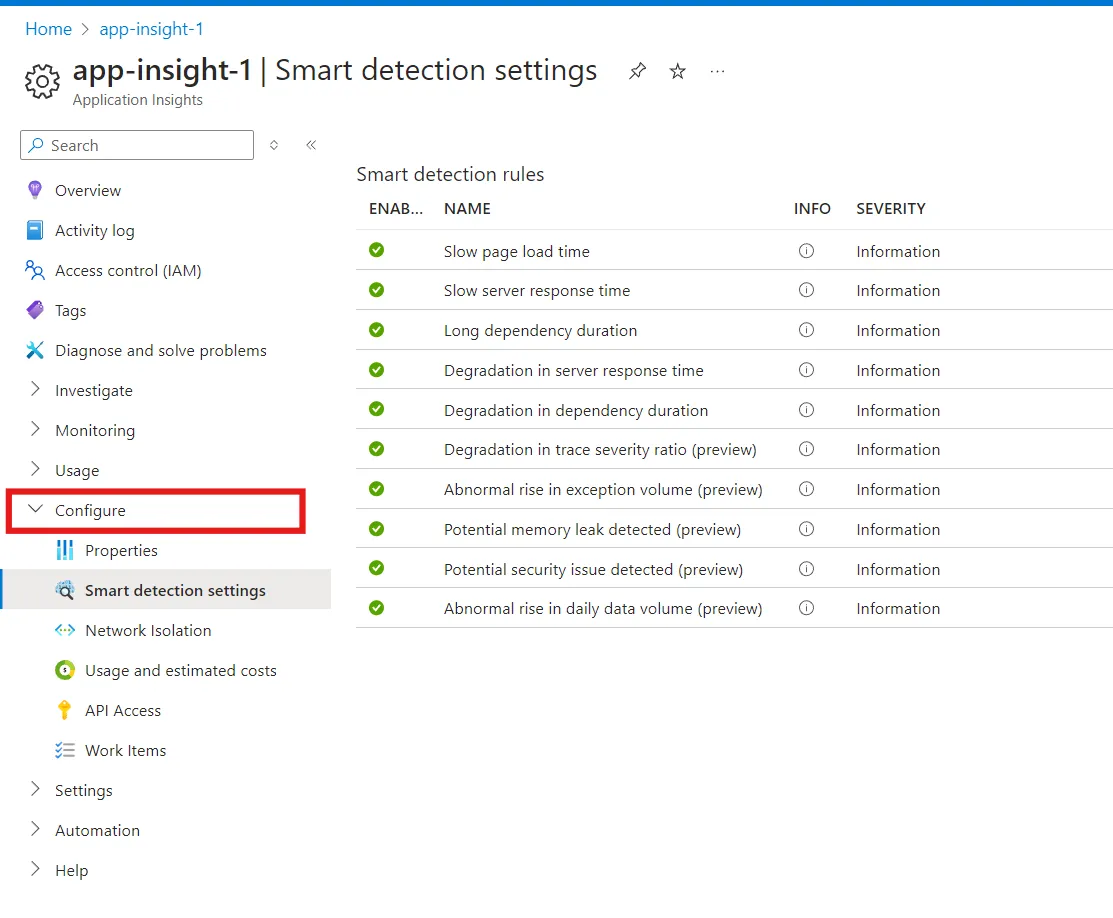Open the Long dependency duration rule
Image resolution: width=1113 pixels, height=918 pixels.
click(x=540, y=330)
